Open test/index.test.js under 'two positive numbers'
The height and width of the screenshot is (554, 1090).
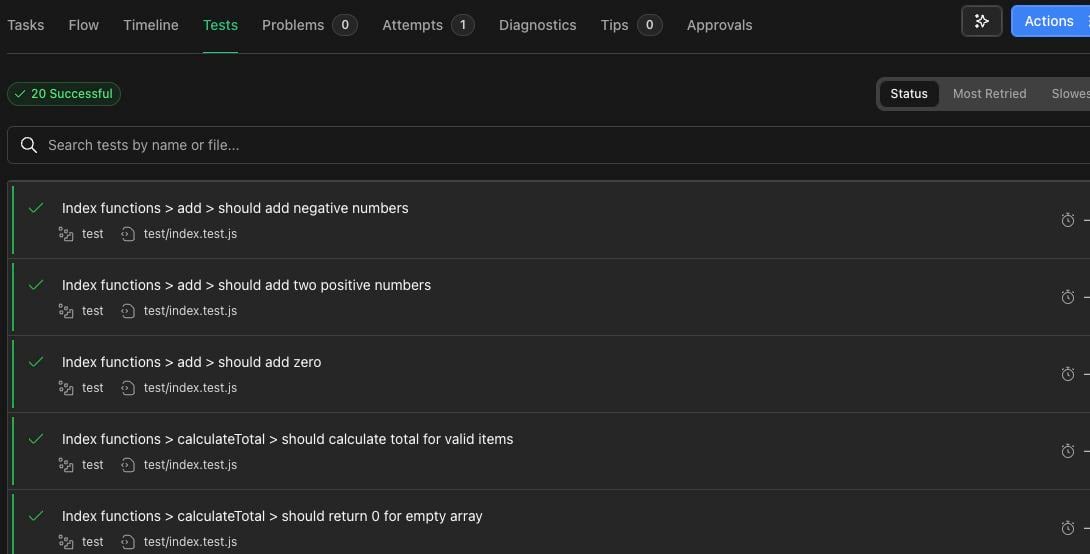click(x=190, y=311)
